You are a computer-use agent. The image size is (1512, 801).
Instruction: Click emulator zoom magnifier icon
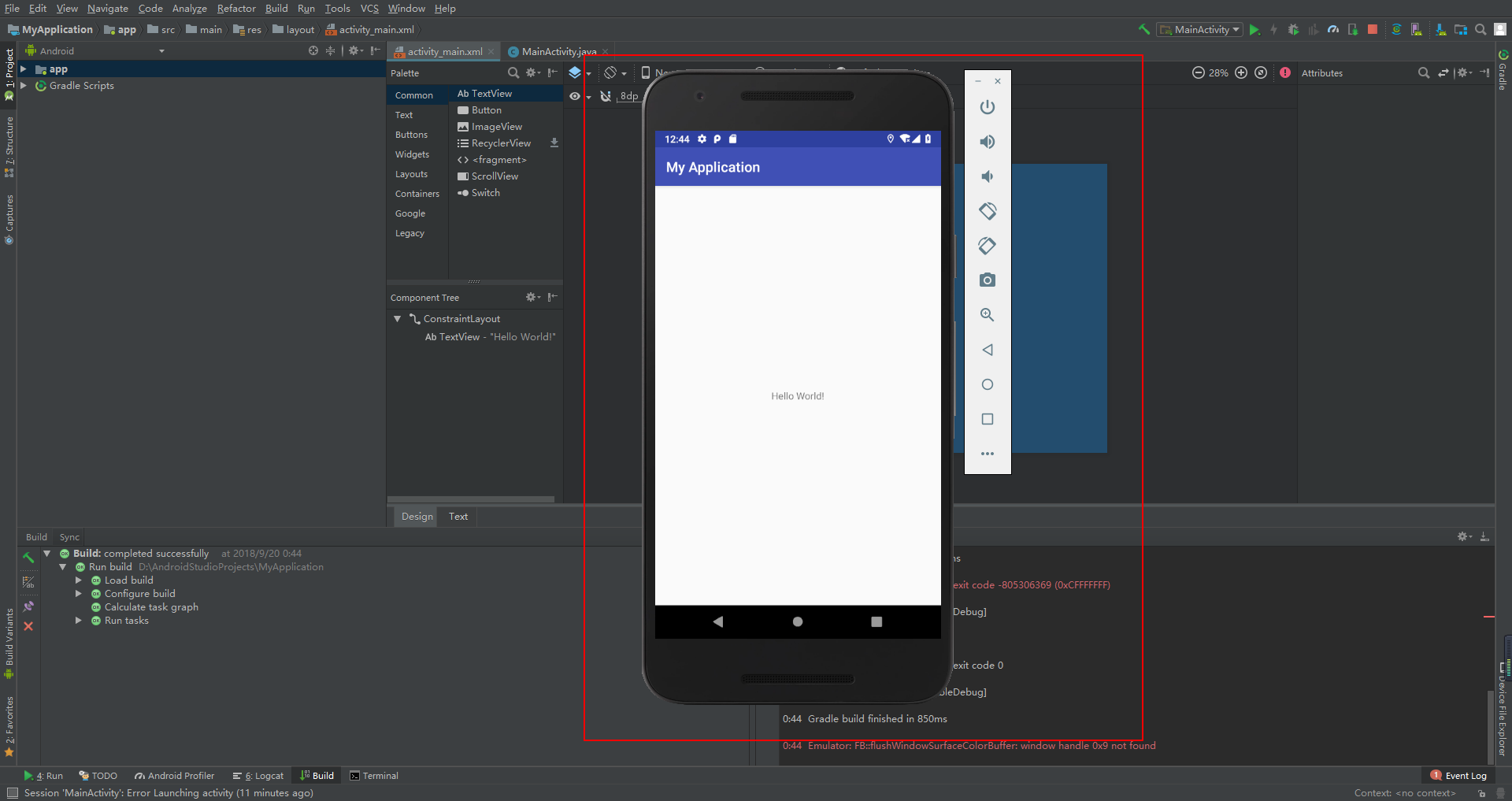(x=988, y=315)
